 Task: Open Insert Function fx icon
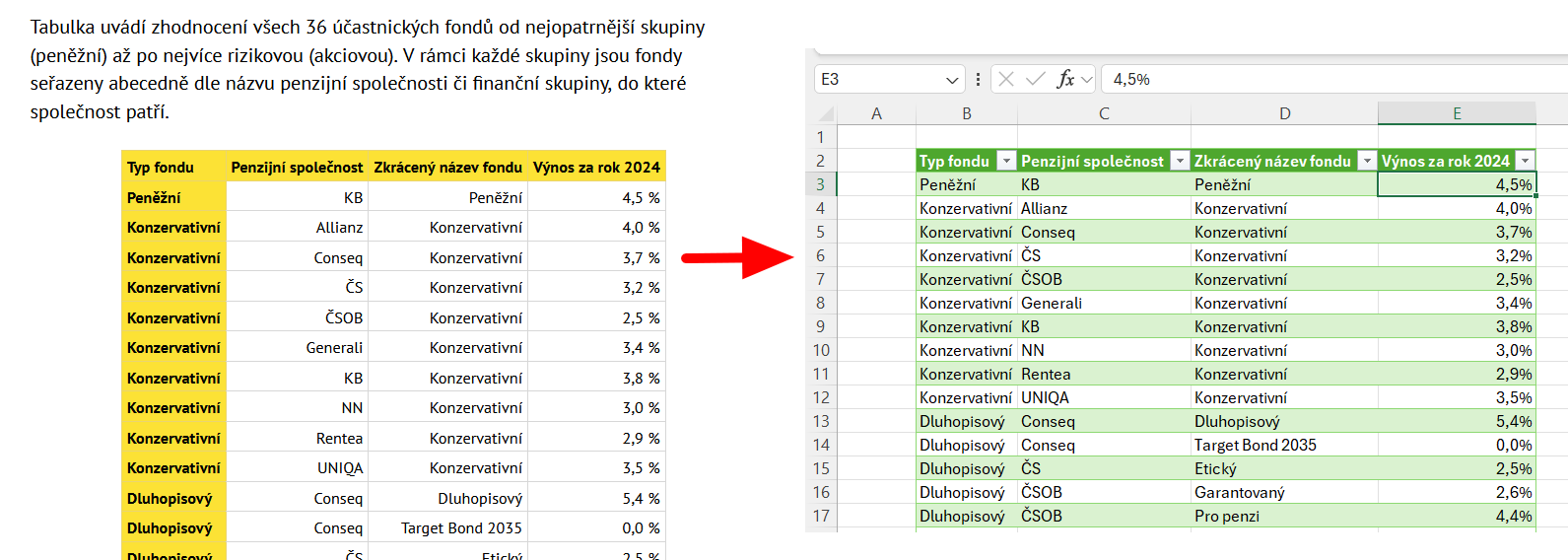pos(1065,79)
